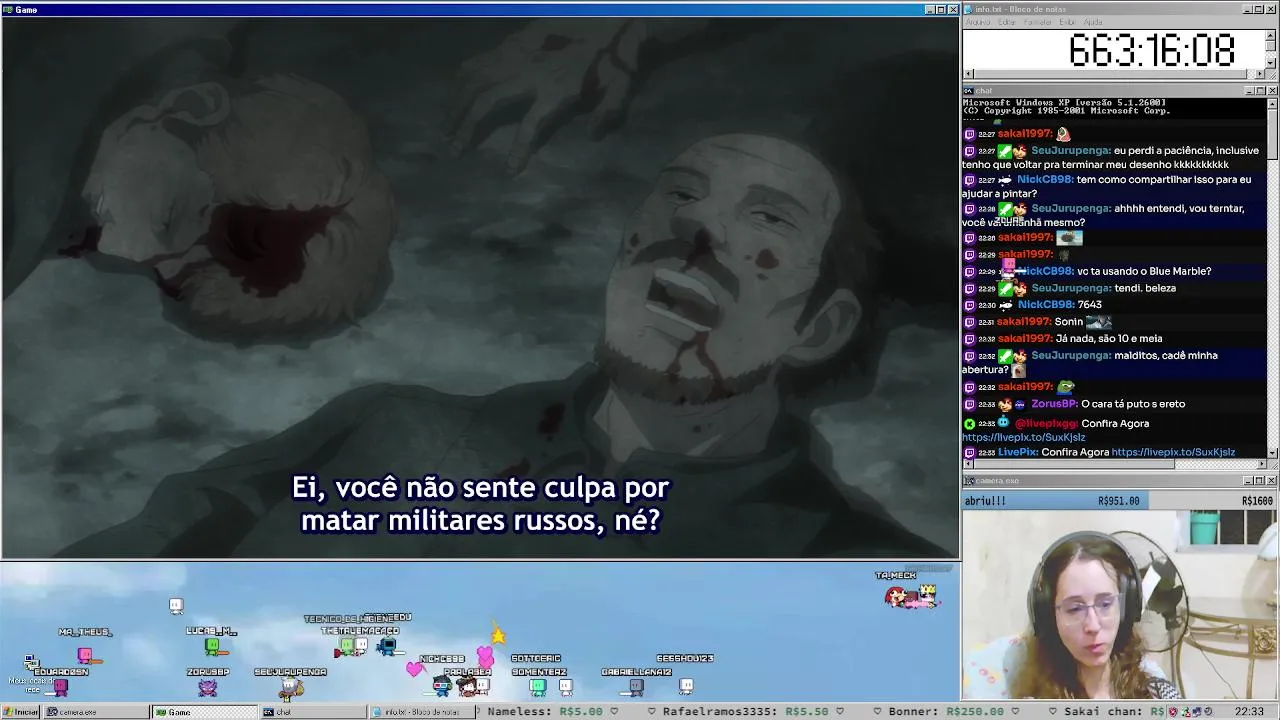
Task: Click the chat window scrollbar down arrow
Action: [1272, 453]
